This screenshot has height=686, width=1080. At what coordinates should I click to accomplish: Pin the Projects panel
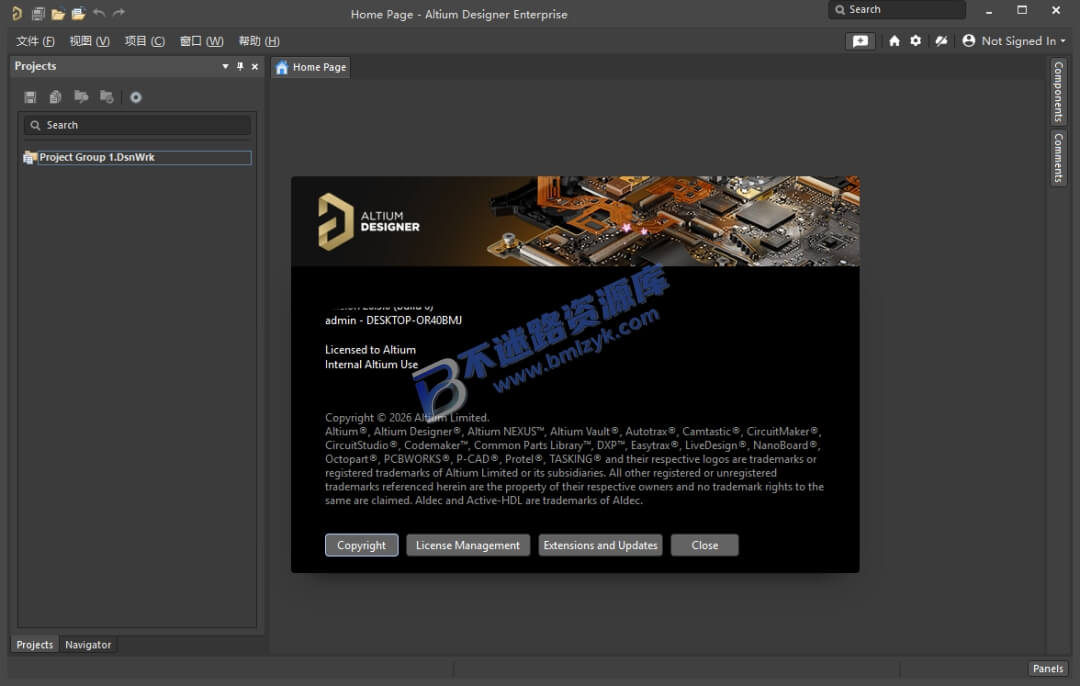click(240, 66)
